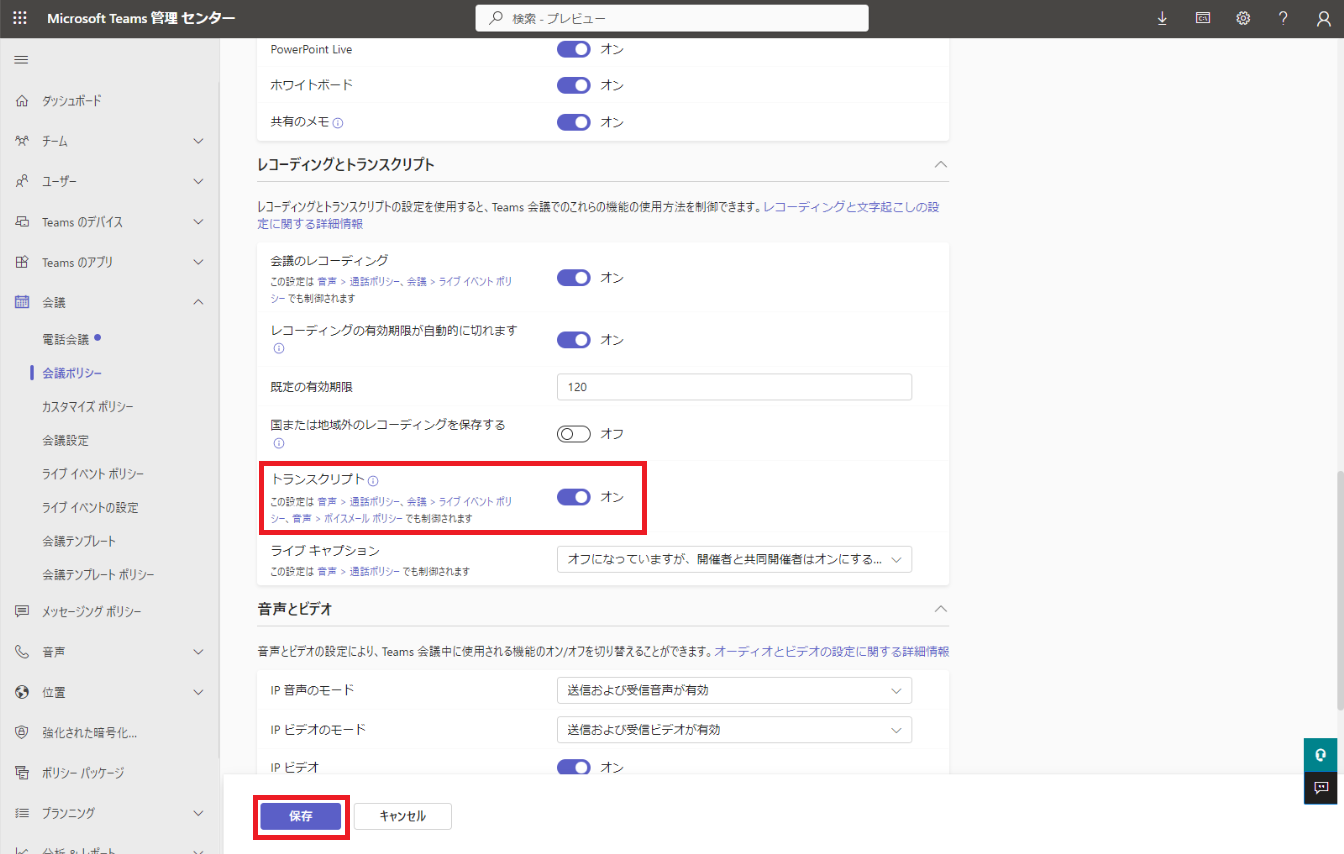This screenshot has height=854, width=1344.
Task: Click the info icon beside トランスクリプト
Action: 373,481
